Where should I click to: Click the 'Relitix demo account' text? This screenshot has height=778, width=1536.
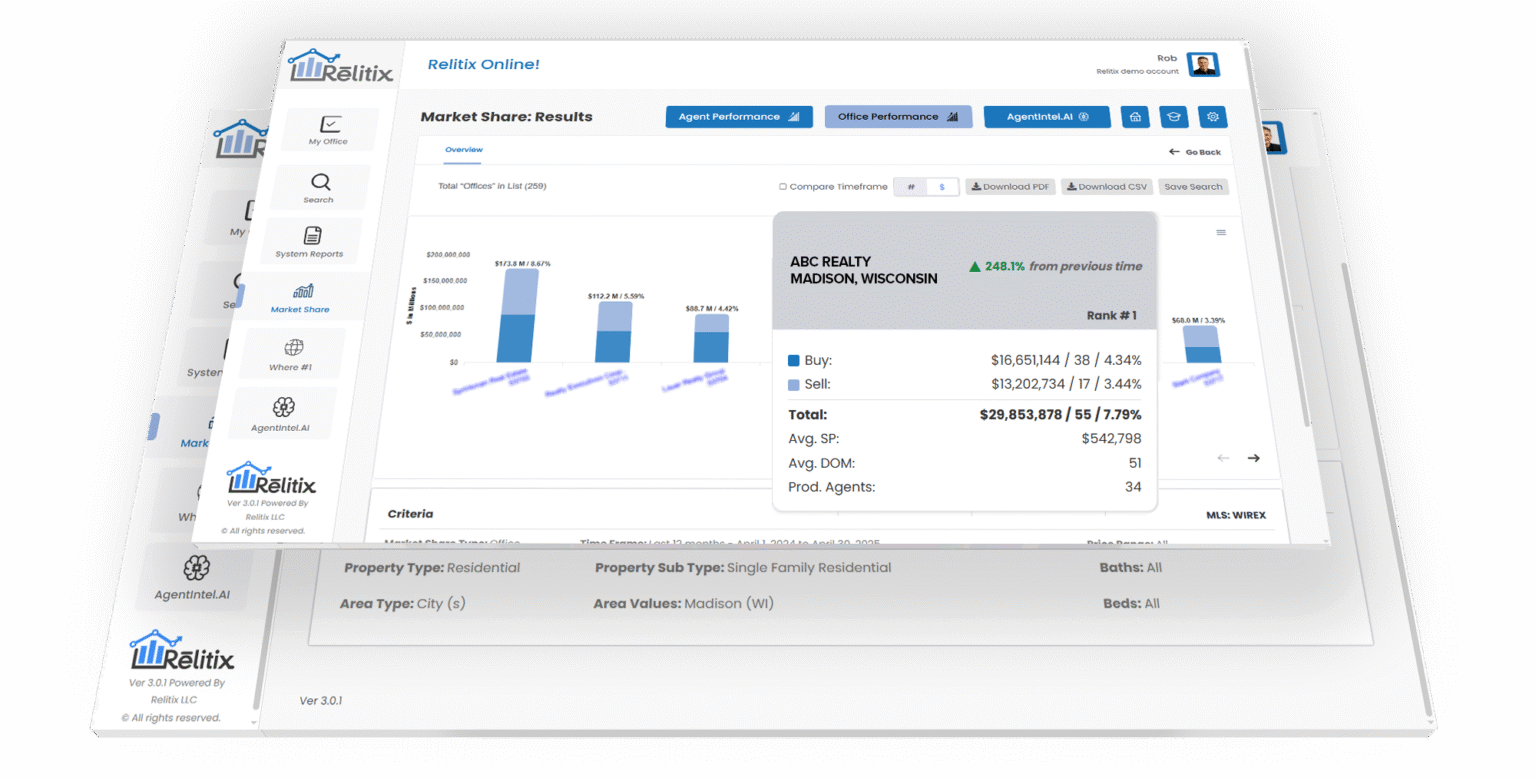tap(1137, 72)
